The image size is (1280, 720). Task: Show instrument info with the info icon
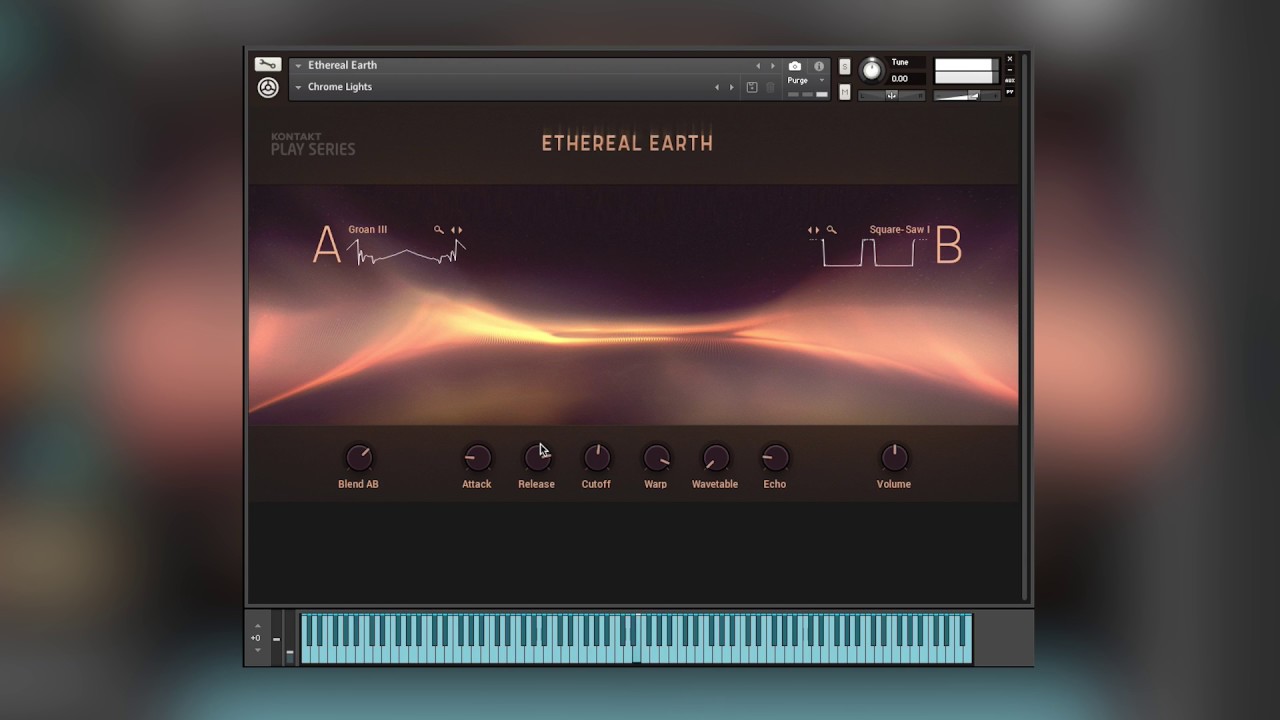tap(819, 66)
